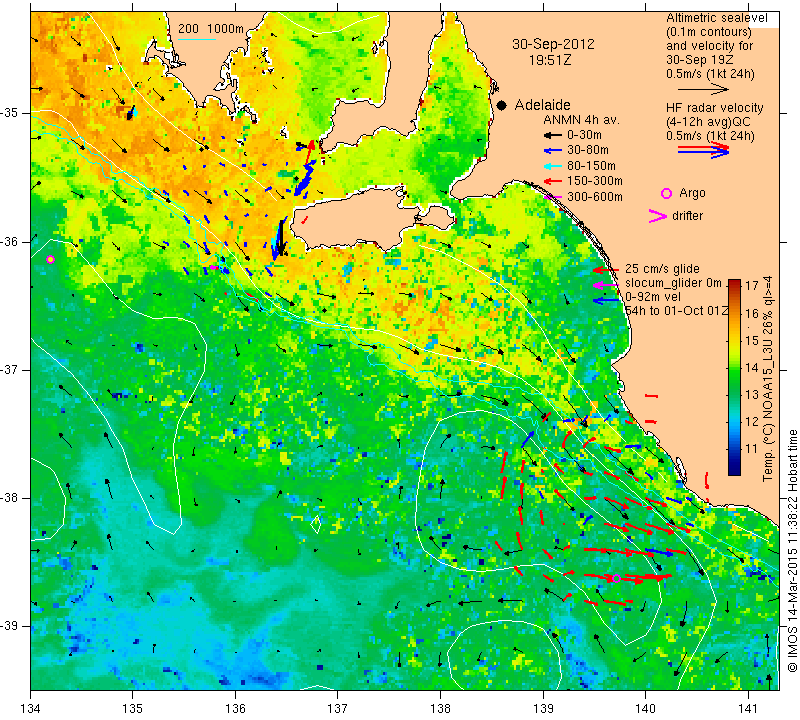Click the cyan 80-150m legend arrow
The width and height of the screenshot is (800, 720).
[x=552, y=166]
